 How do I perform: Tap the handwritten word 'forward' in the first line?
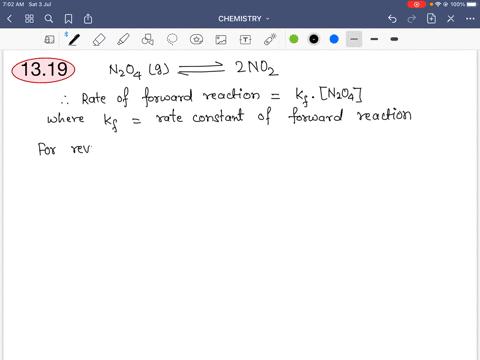[167, 97]
